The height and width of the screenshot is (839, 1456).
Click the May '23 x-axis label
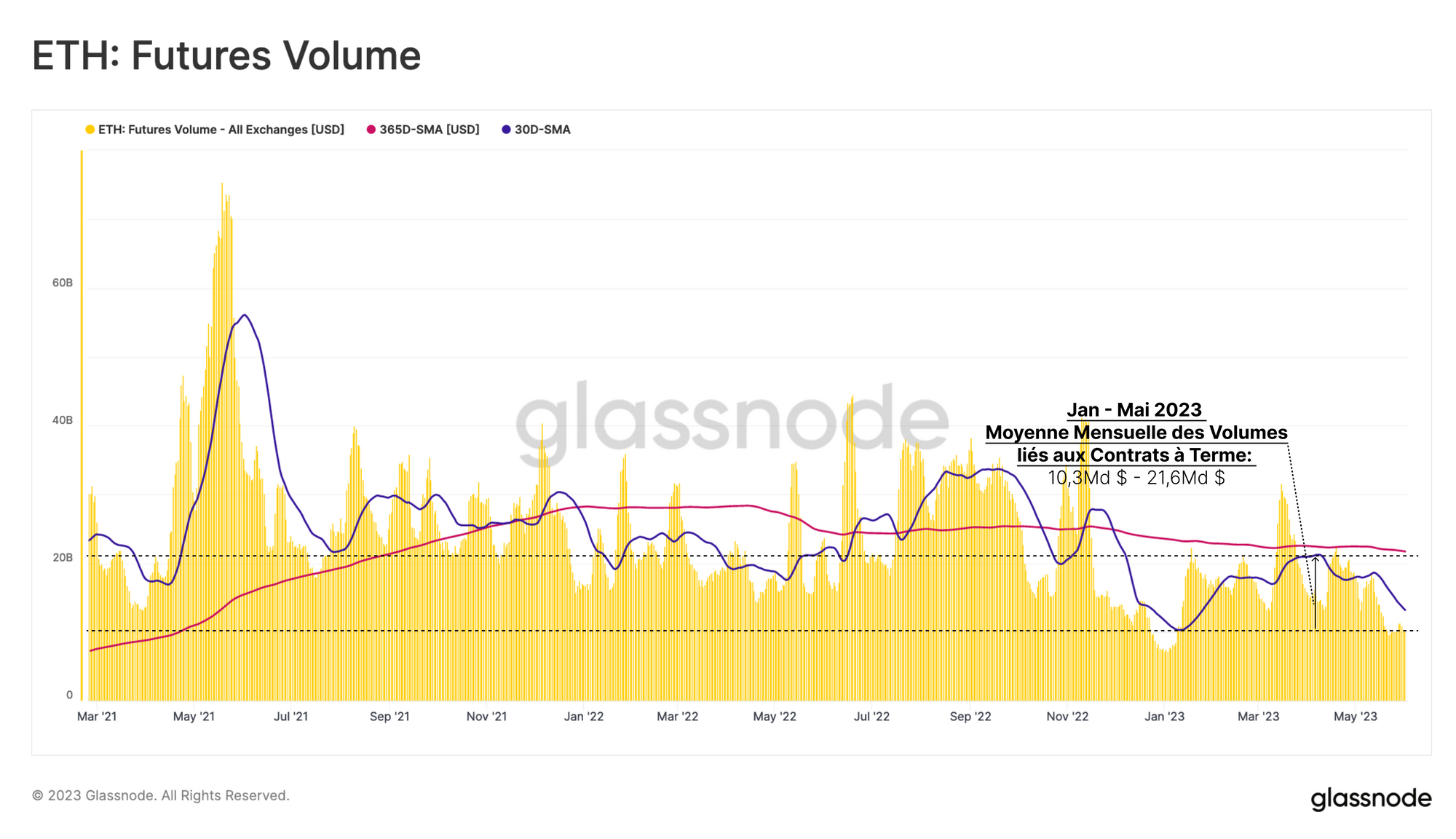pos(1355,717)
